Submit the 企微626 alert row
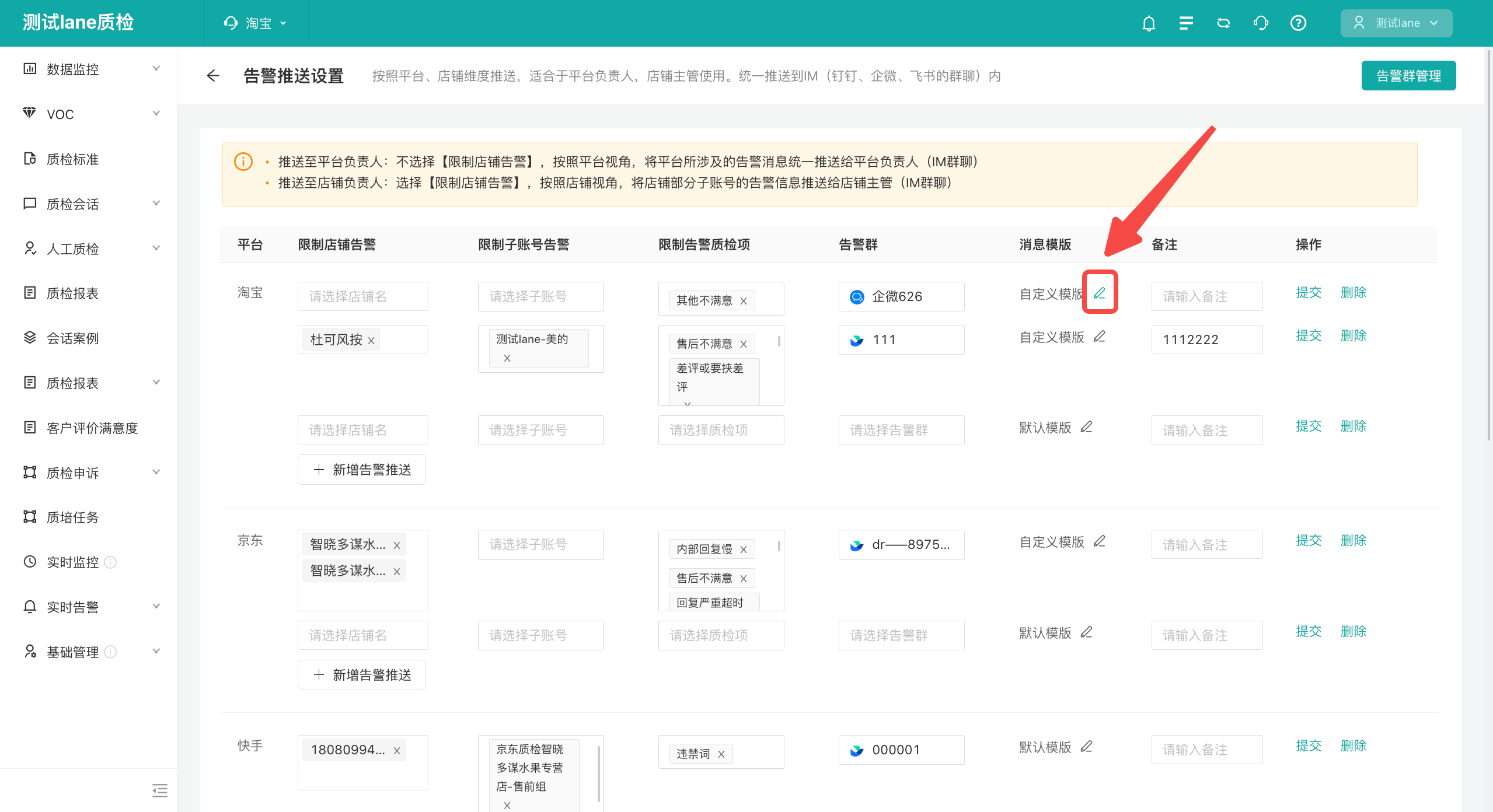This screenshot has height=812, width=1493. tap(1309, 293)
